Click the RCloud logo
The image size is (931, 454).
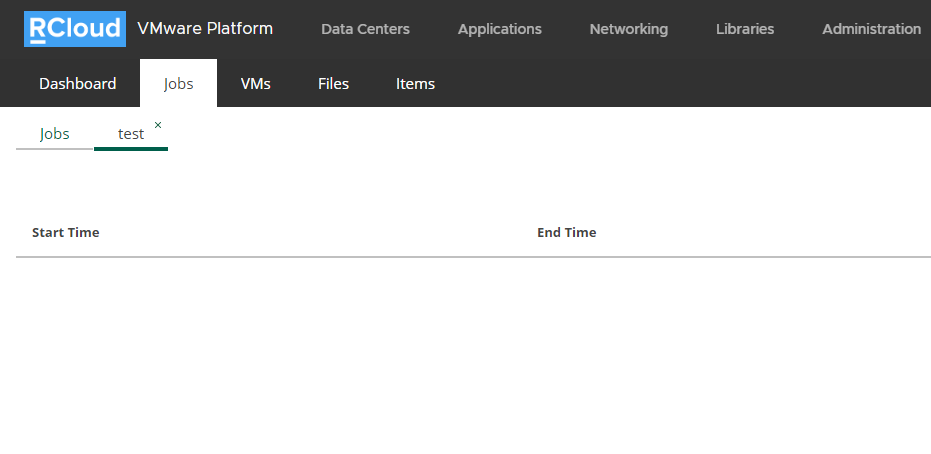[x=75, y=28]
